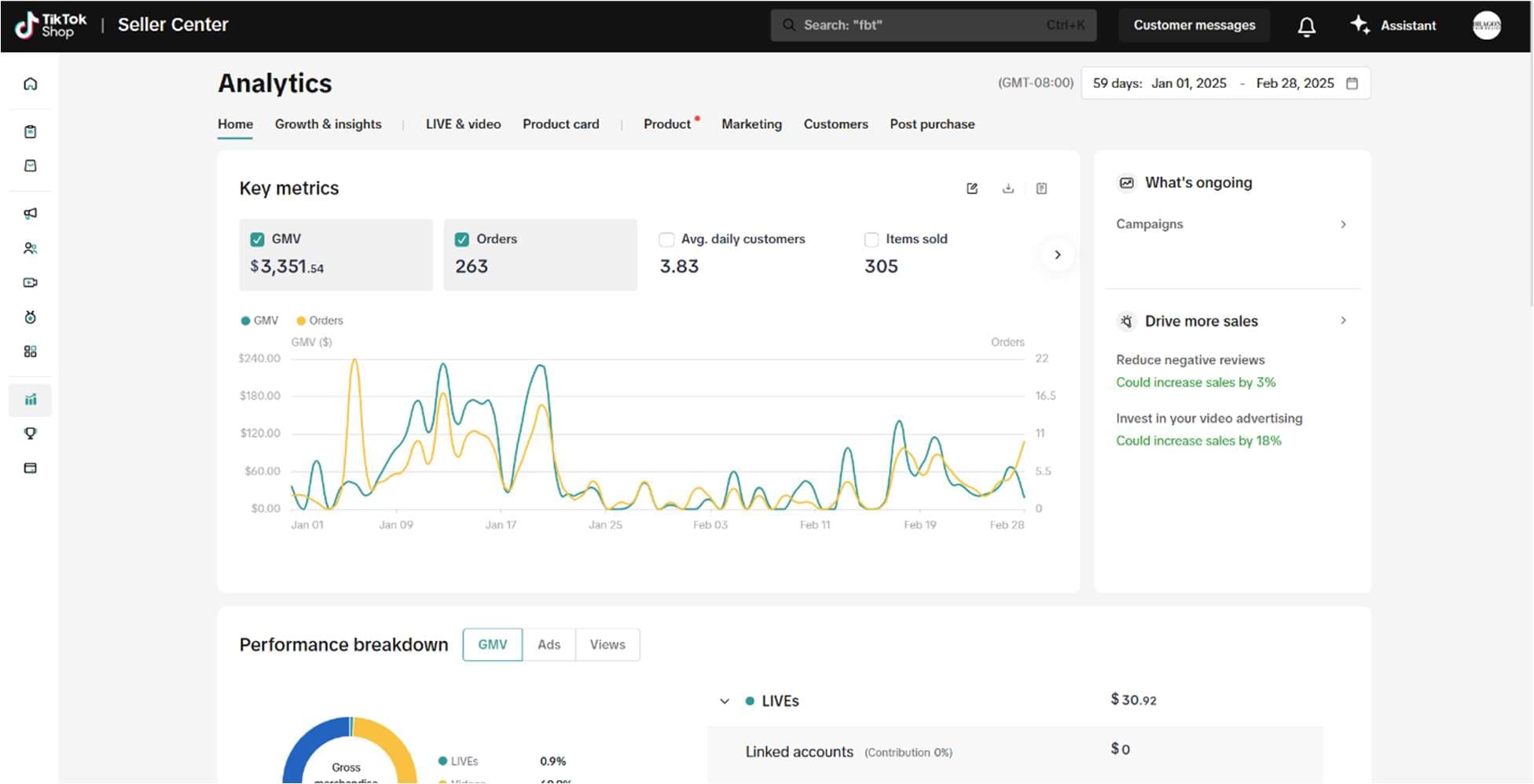Download Key metrics data via the download icon
The height and width of the screenshot is (784, 1534).
point(1008,189)
